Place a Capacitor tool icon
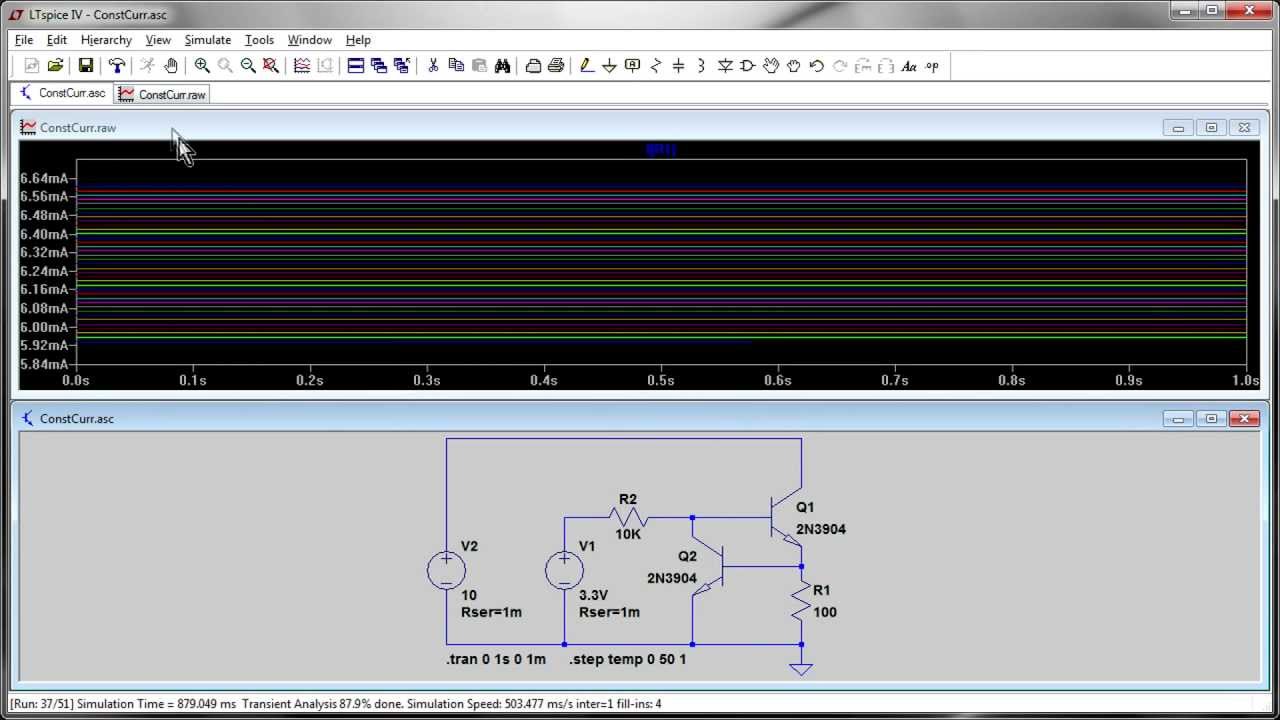The height and width of the screenshot is (720, 1280). 678,66
